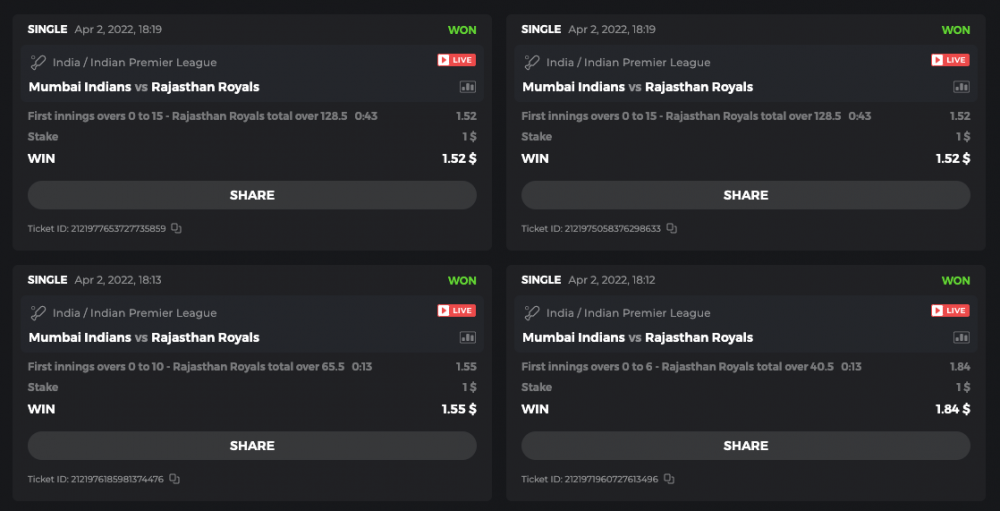
Task: Click cricket icon on the 18:13 bet
Action: click(x=39, y=313)
